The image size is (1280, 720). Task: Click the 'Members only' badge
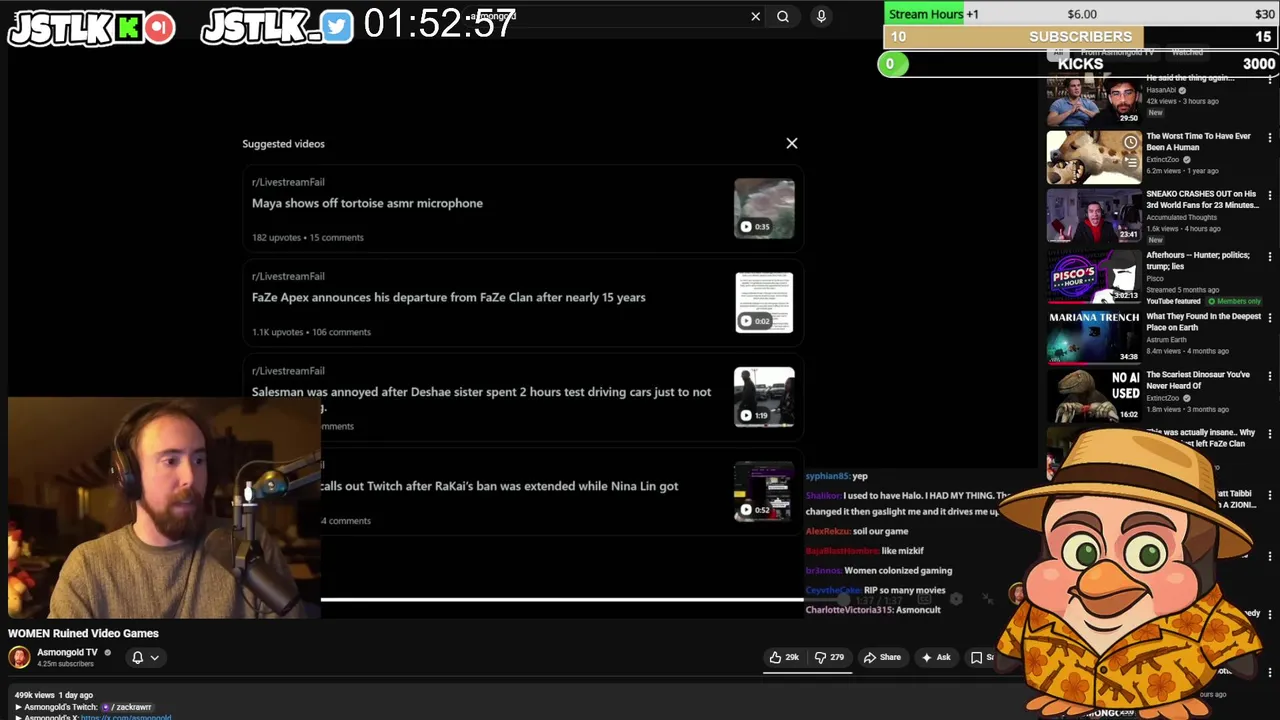[x=1234, y=301]
